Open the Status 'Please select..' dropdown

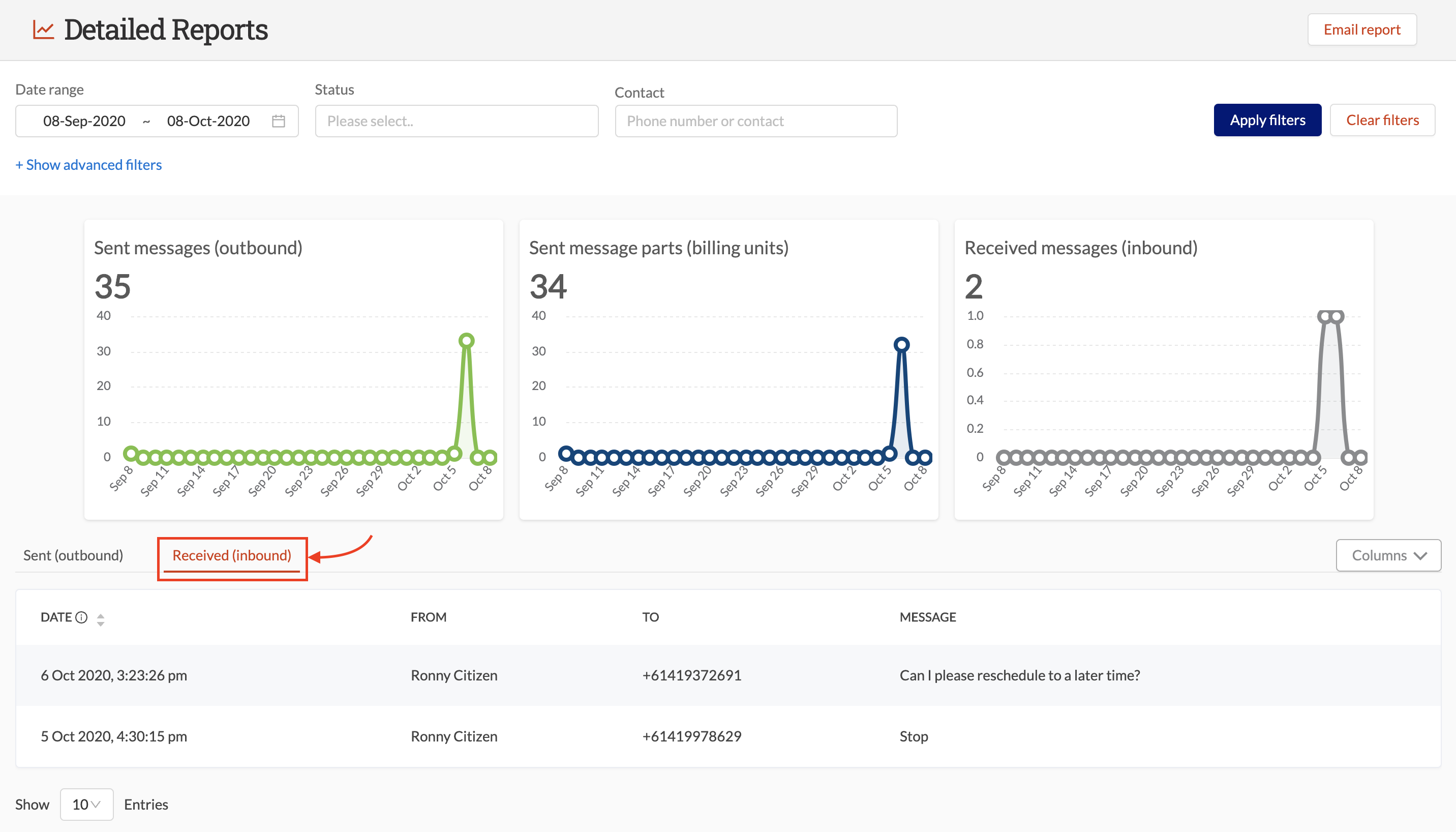click(455, 121)
